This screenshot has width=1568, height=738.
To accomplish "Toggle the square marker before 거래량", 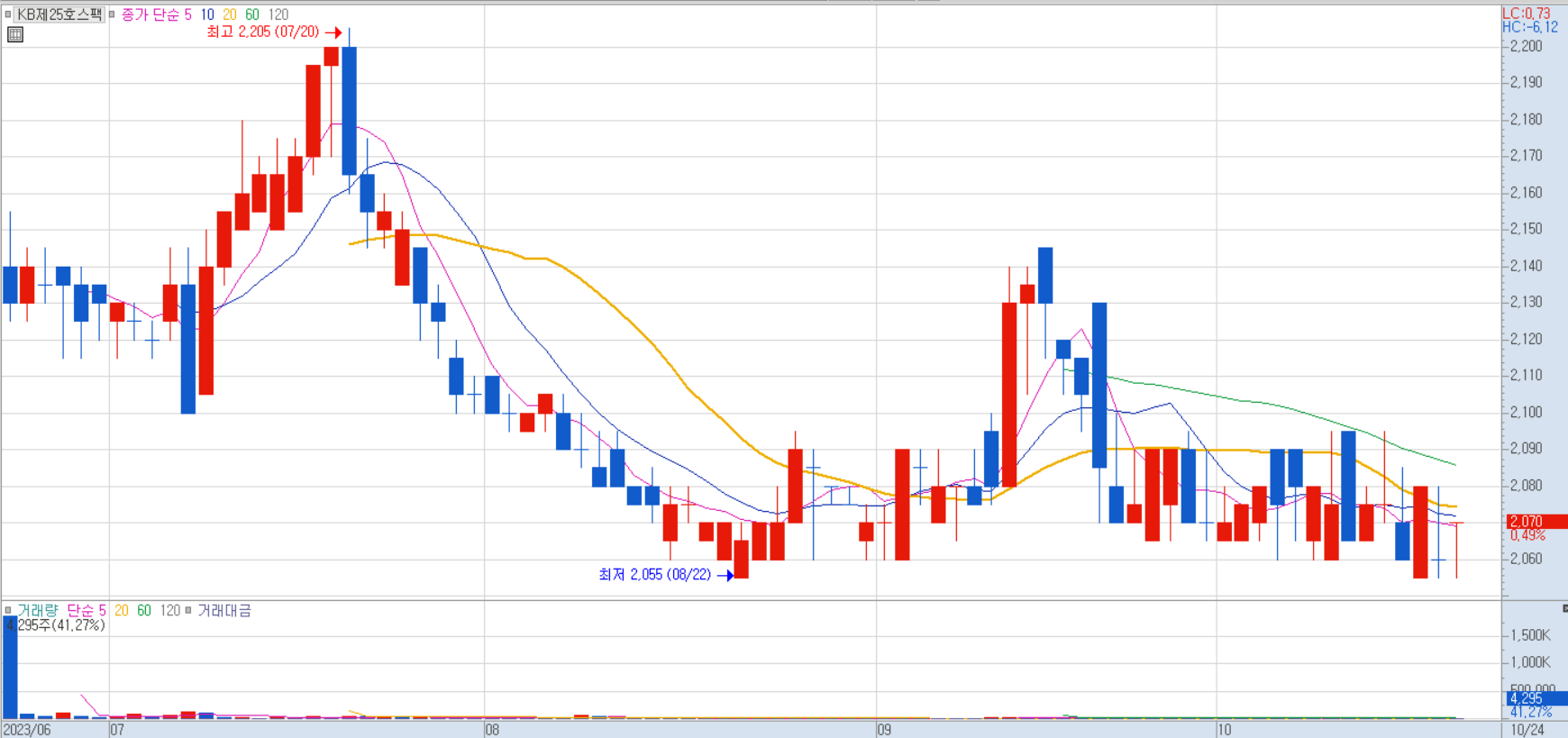I will 8,610.
